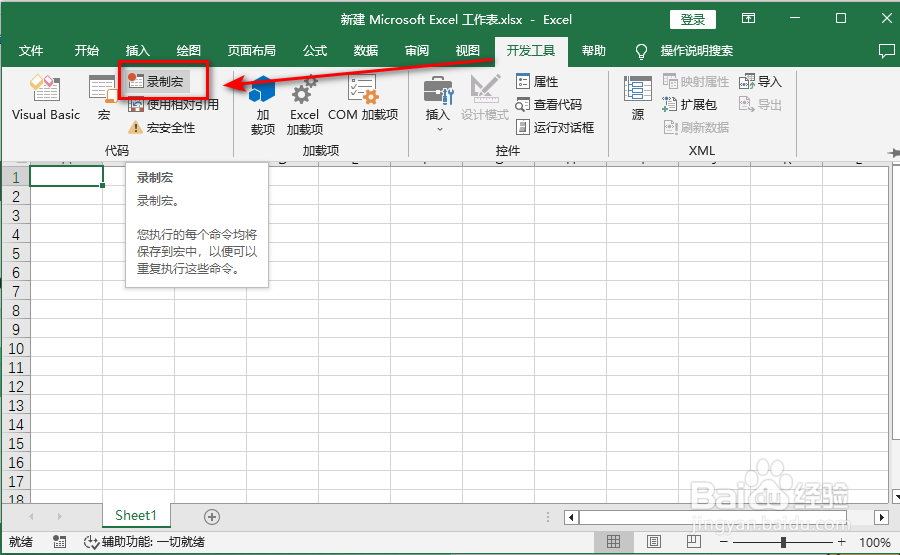
Task: Switch to Normal view
Action: (613, 542)
